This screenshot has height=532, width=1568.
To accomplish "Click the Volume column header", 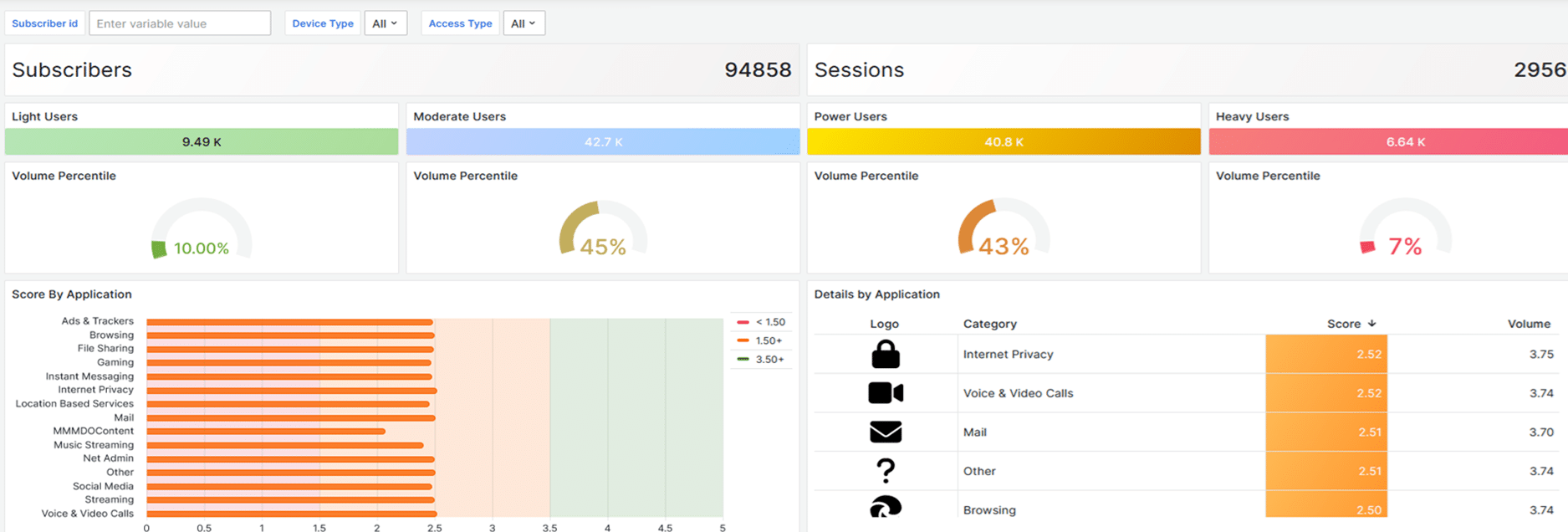I will (x=1528, y=324).
